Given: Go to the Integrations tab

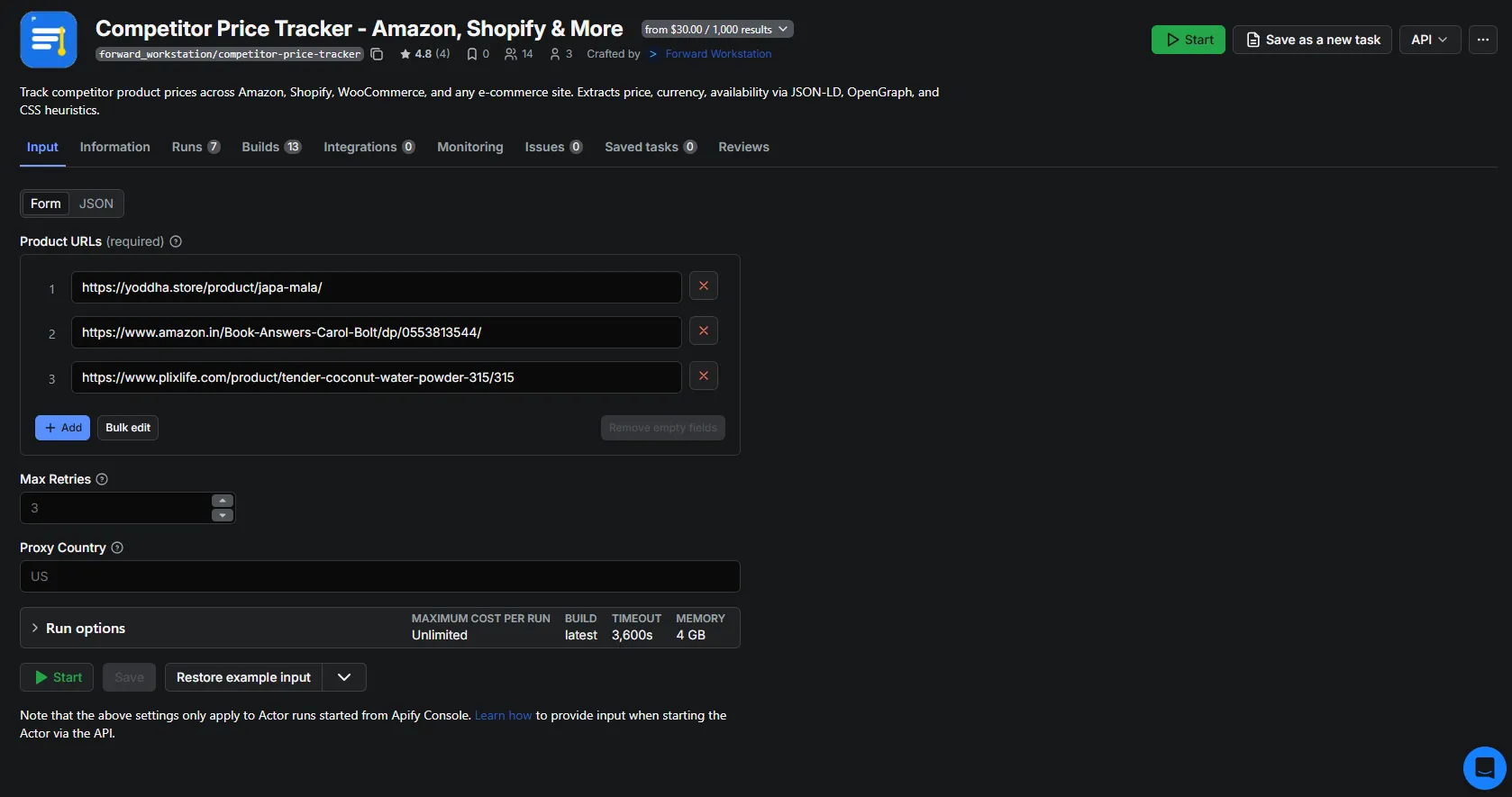Looking at the screenshot, I should (x=369, y=147).
